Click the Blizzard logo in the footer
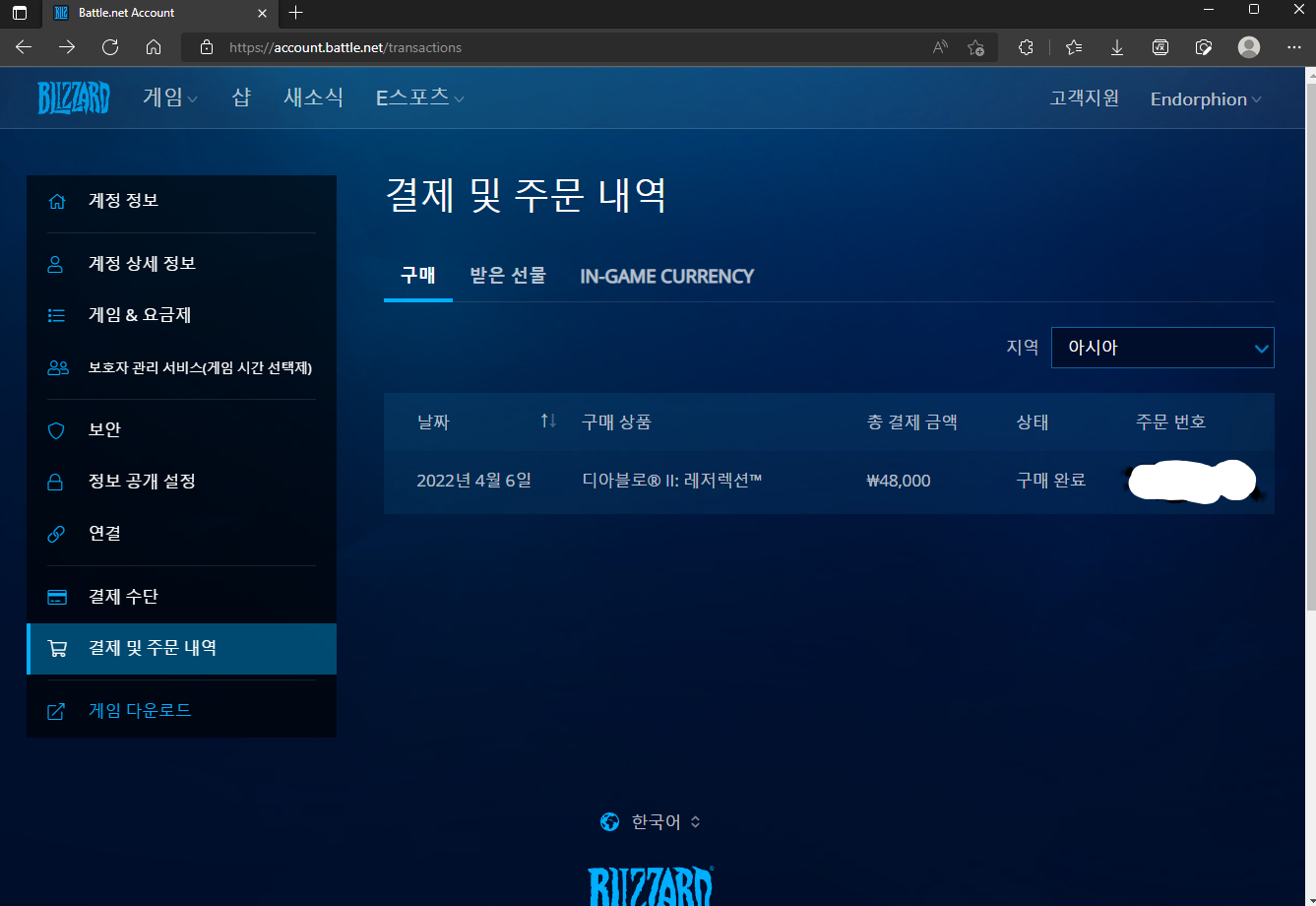 pos(651,886)
